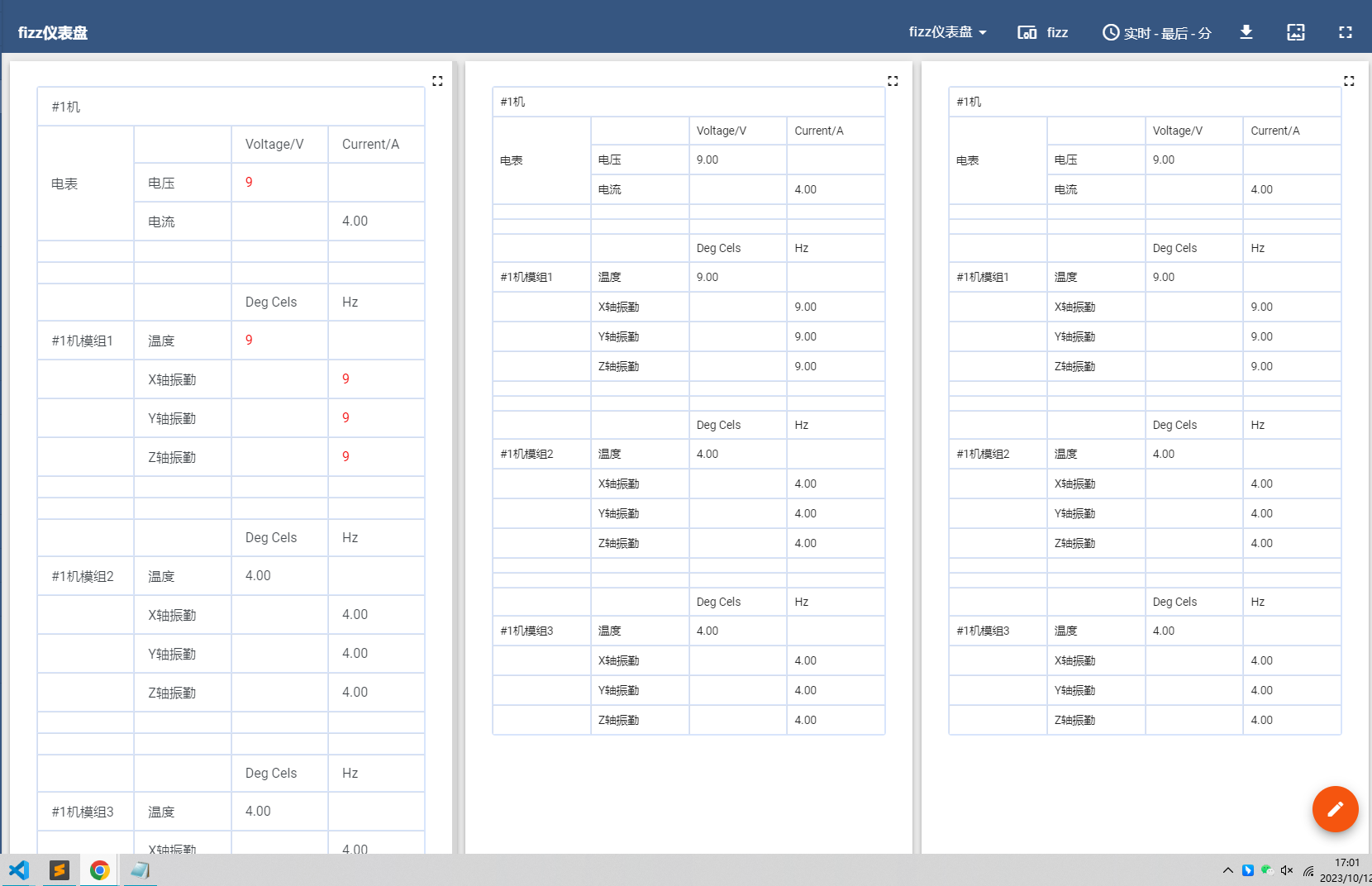
Task: Click the orange edit pencil button
Action: (1335, 809)
